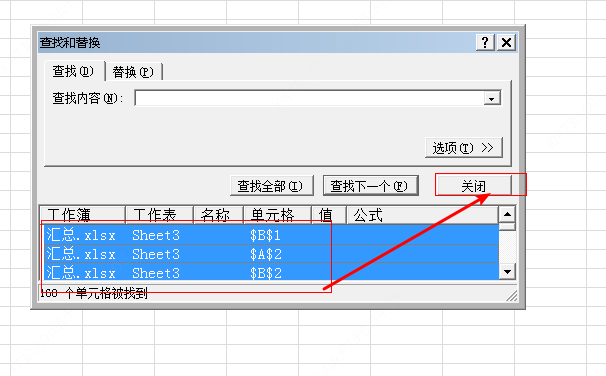
Task: Click the 查找全部 button
Action: pos(272,186)
